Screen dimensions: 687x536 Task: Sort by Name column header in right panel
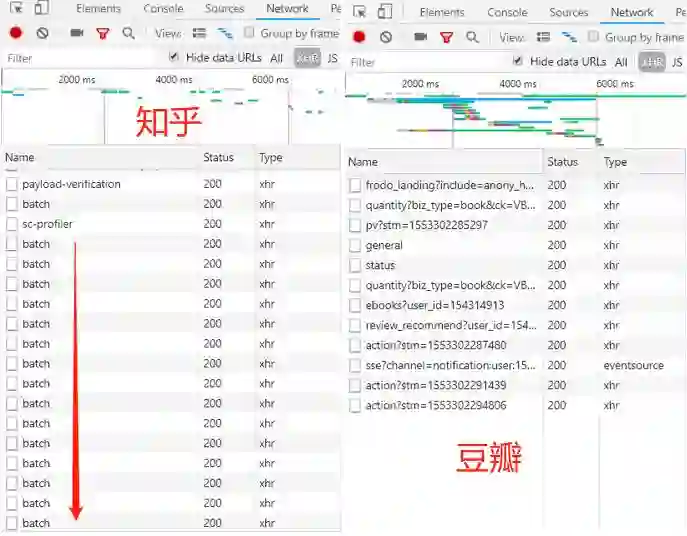444,162
